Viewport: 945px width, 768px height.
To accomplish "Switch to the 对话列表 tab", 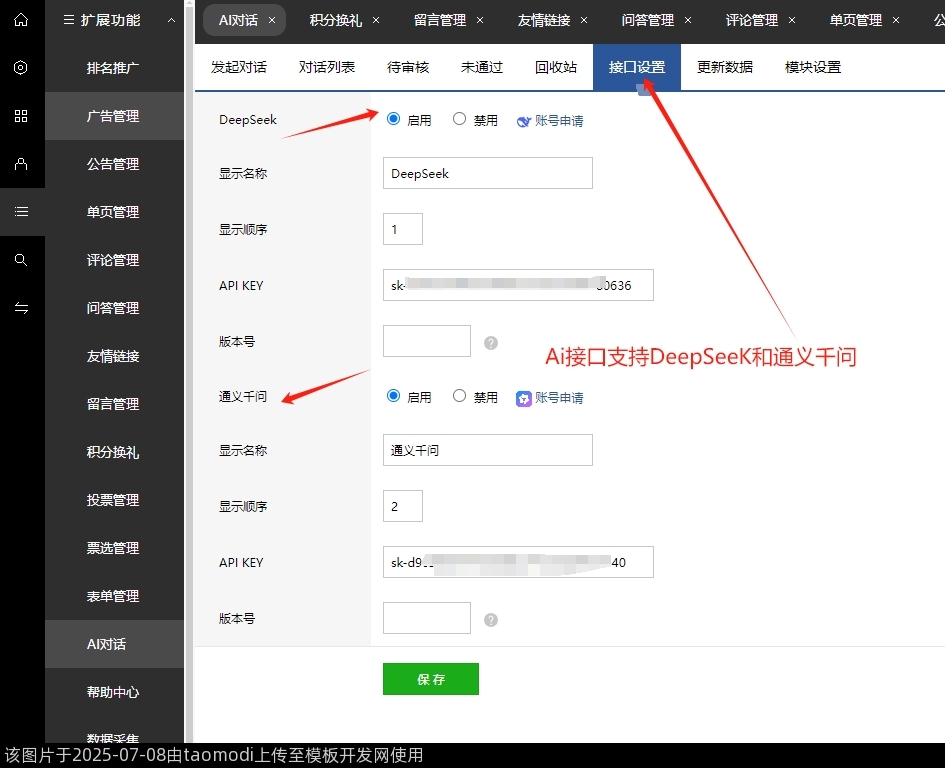I will coord(329,67).
